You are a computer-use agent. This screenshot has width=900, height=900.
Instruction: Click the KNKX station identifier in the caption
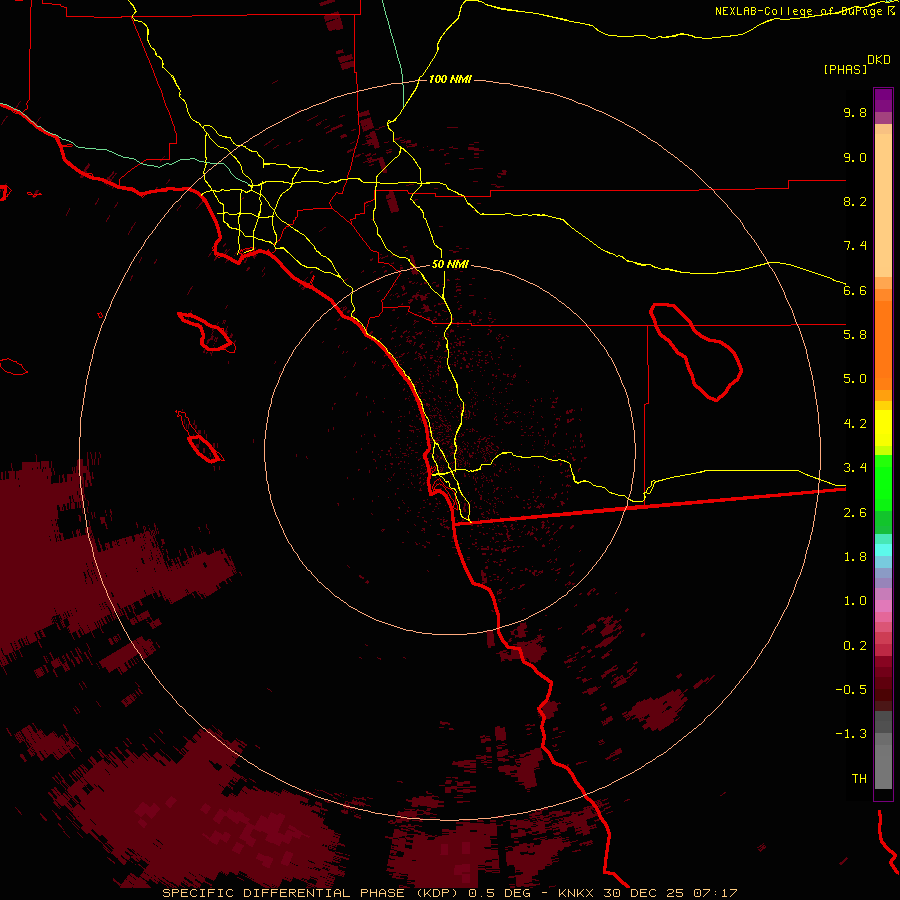576,893
